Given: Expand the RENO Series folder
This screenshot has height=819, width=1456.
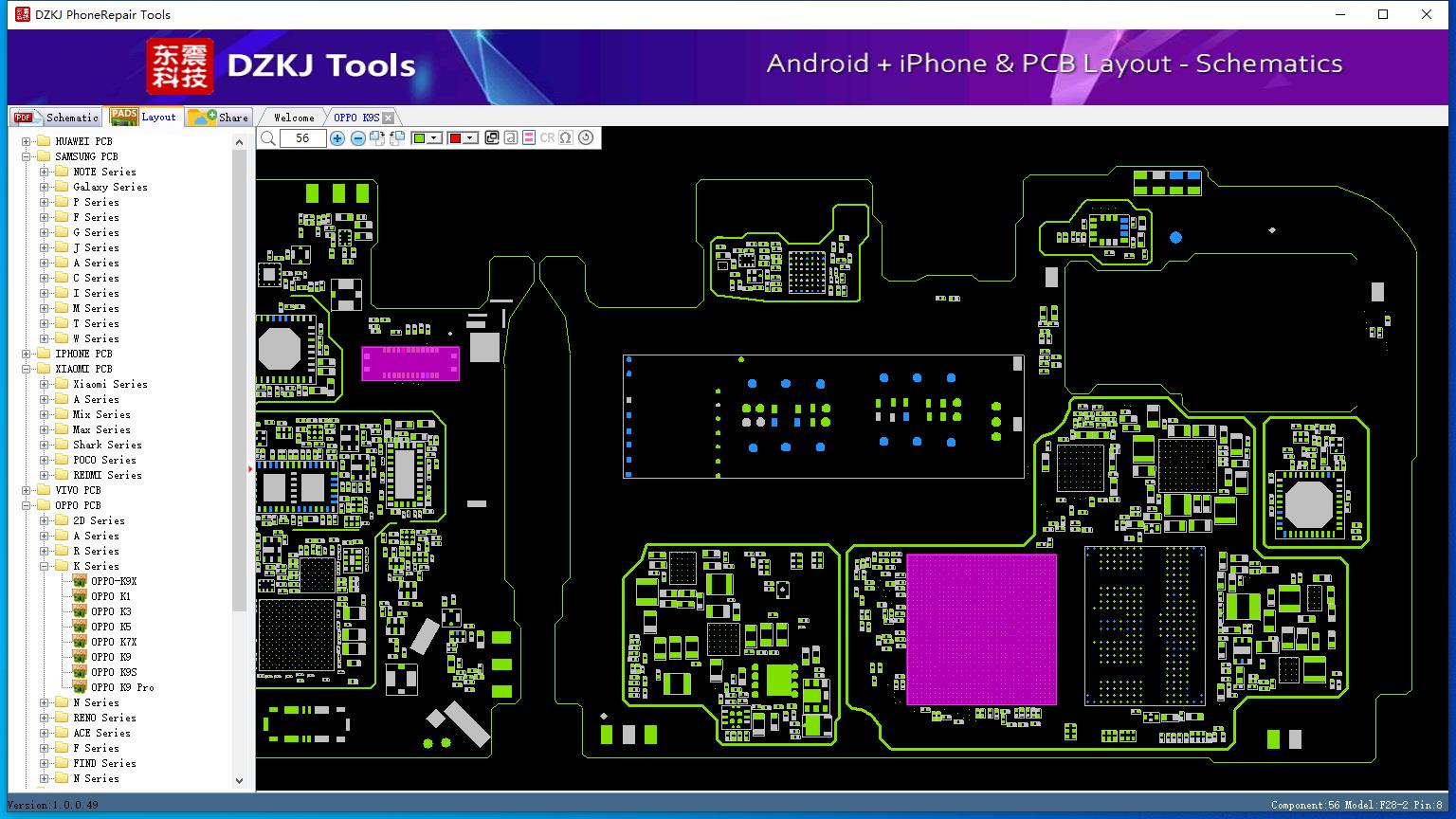Looking at the screenshot, I should click(x=45, y=718).
